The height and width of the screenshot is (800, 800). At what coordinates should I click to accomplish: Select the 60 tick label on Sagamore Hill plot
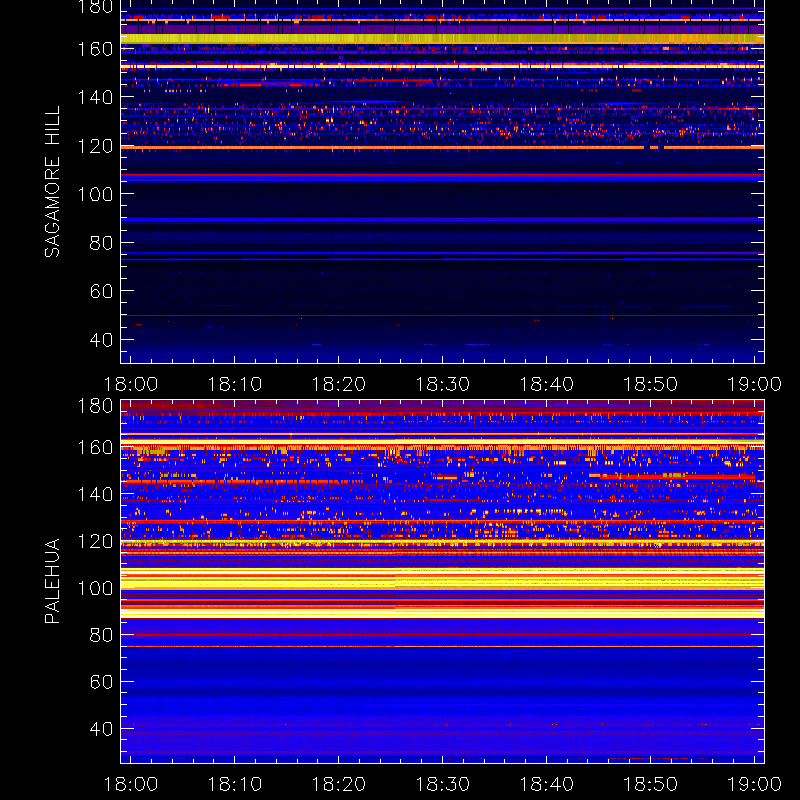101,291
